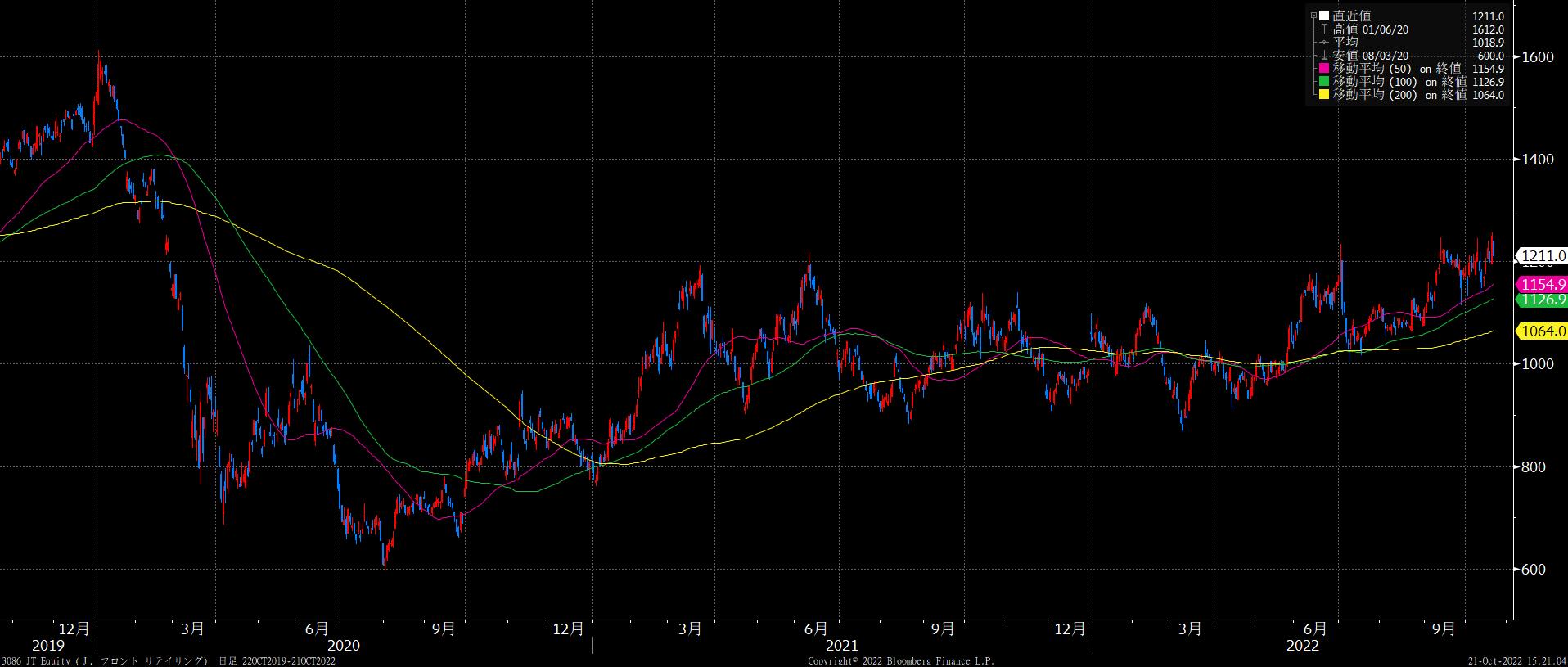Select the 平均 average line icon in legend
Image resolution: width=1568 pixels, height=667 pixels.
(1324, 43)
